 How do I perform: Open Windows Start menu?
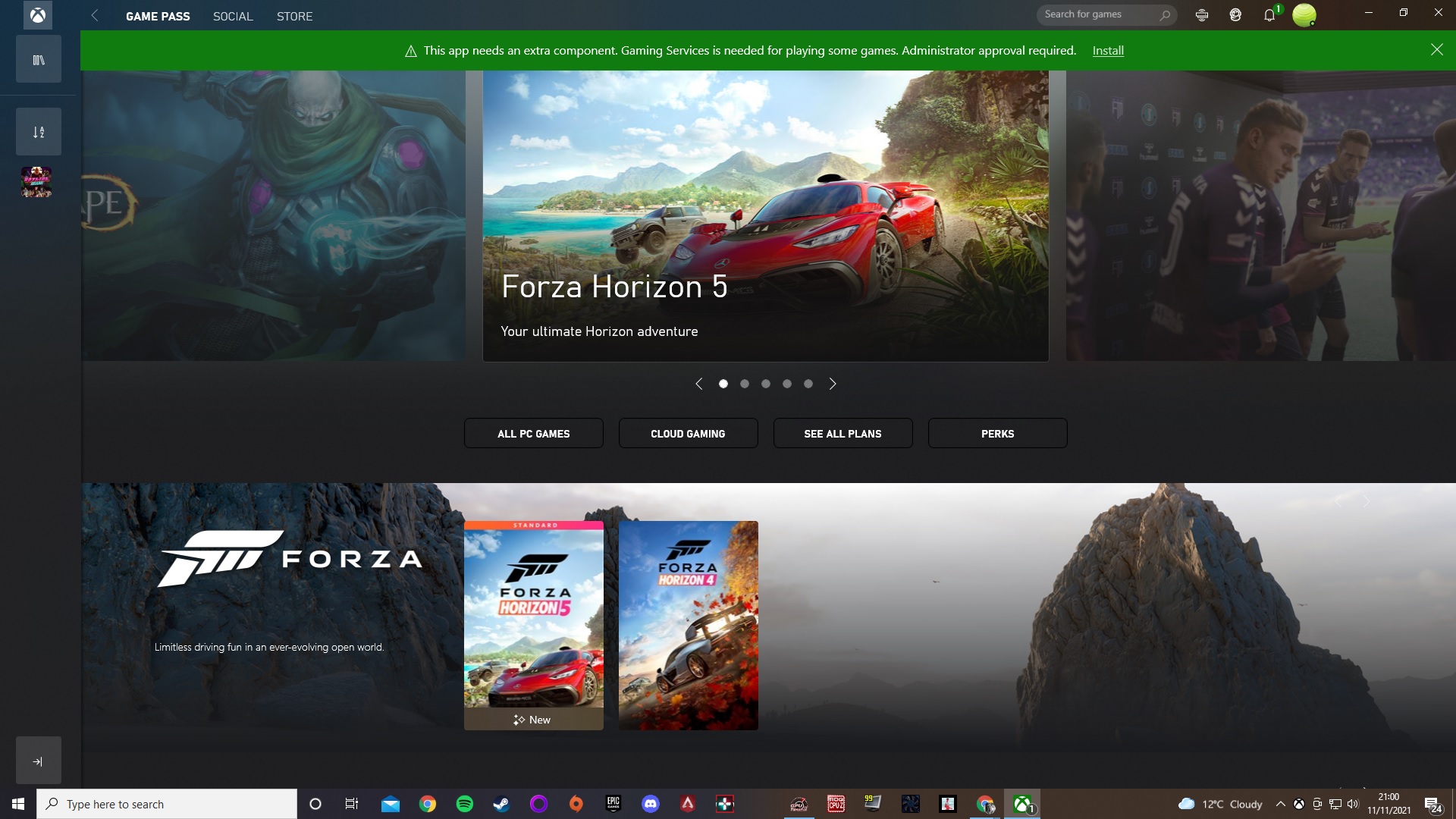pos(18,804)
